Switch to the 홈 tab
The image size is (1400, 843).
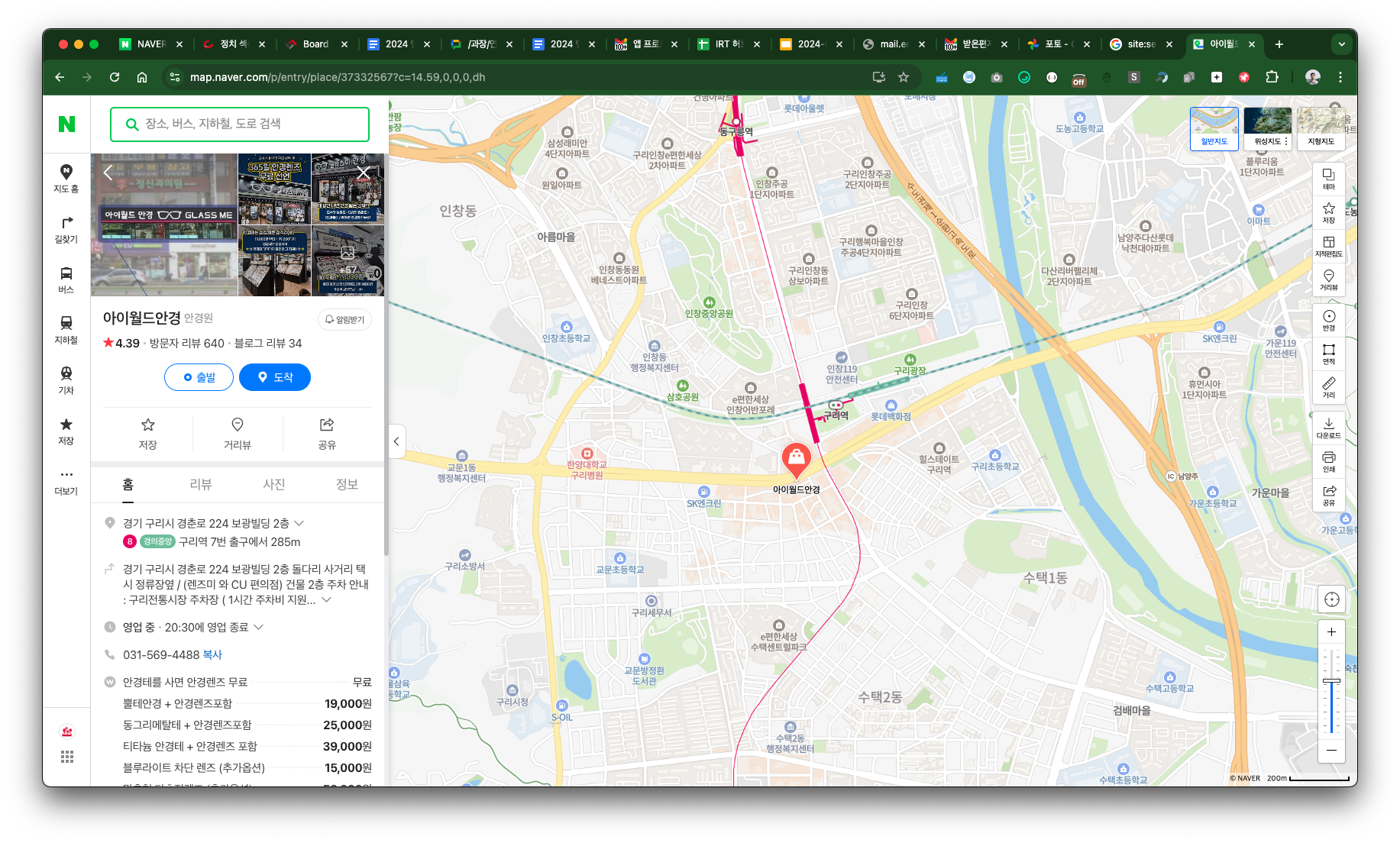[128, 484]
